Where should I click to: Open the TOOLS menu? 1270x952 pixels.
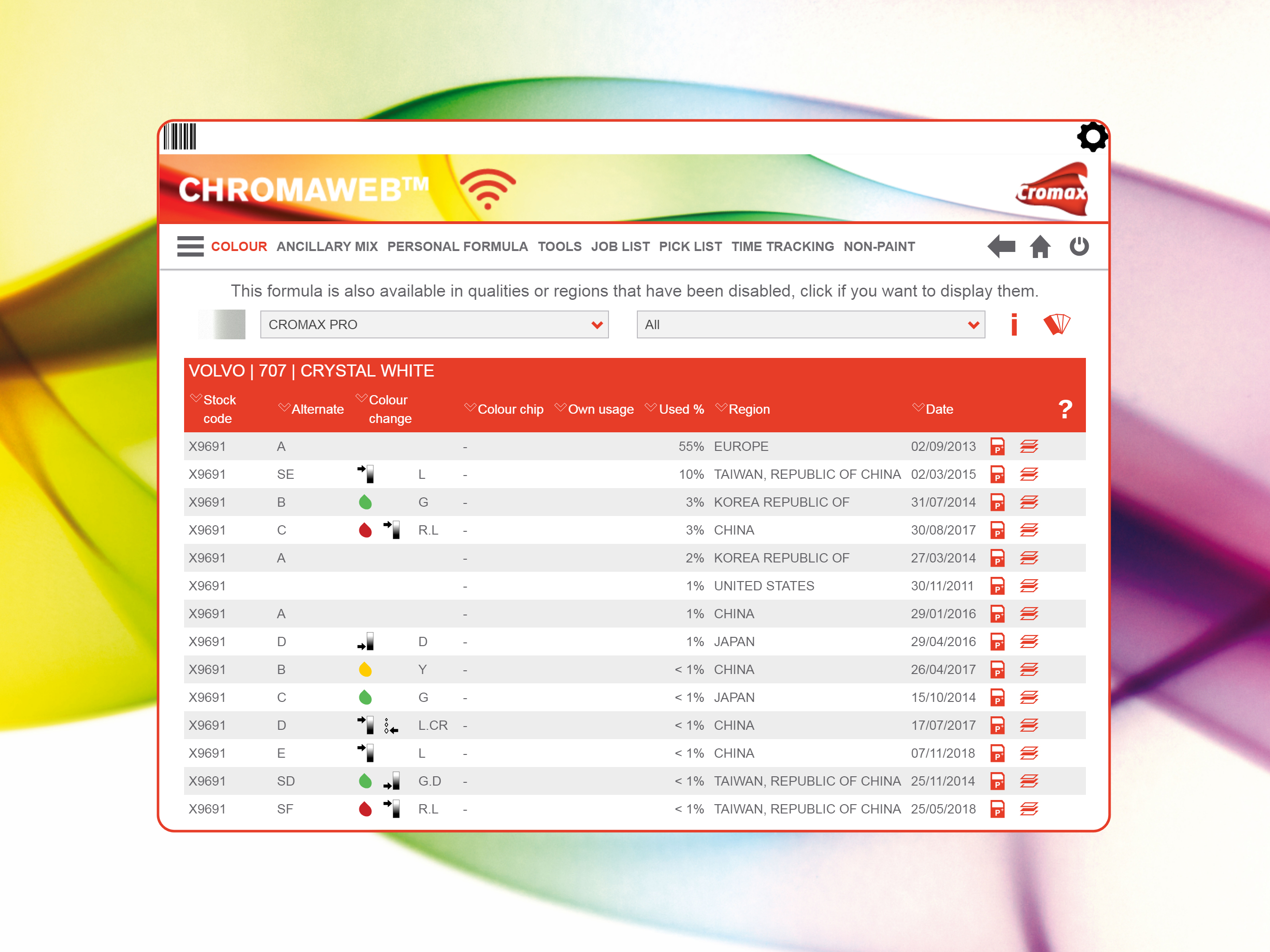point(560,246)
